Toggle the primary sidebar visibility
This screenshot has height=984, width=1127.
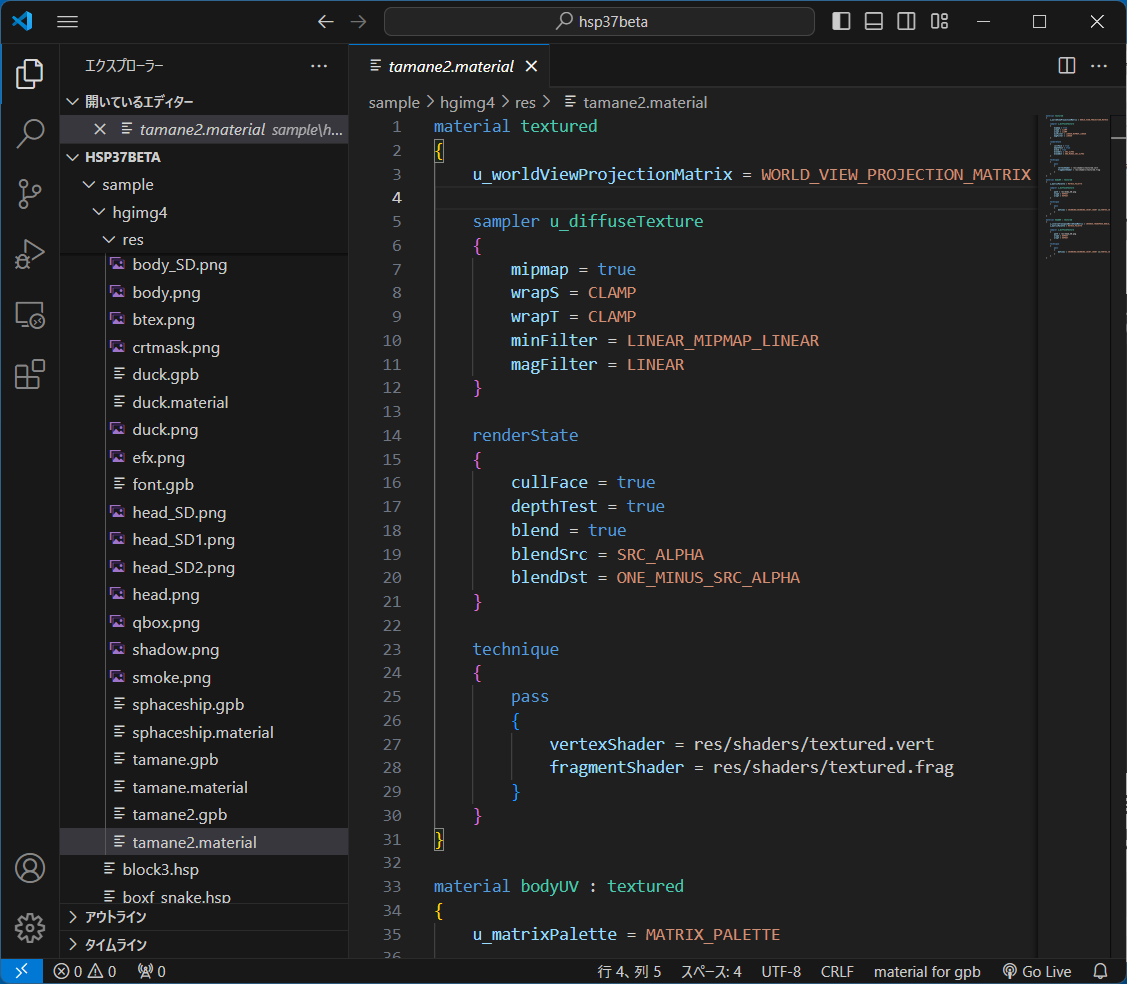coord(841,20)
